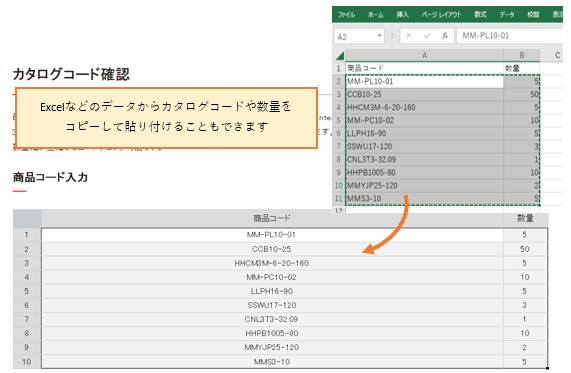The height and width of the screenshot is (373, 571).
Task: Click web table quantity 2 for MMYJP25-120
Action: pyautogui.click(x=525, y=347)
